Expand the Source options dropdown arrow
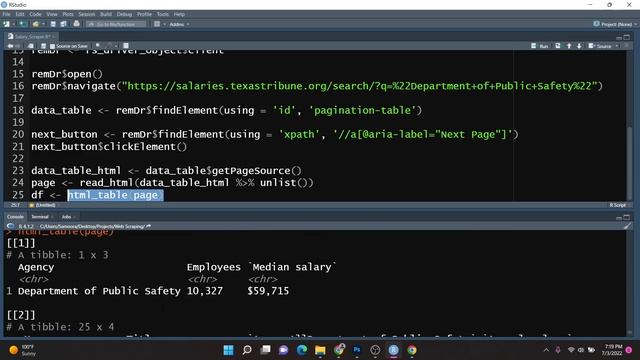The image size is (640, 360). point(617,46)
